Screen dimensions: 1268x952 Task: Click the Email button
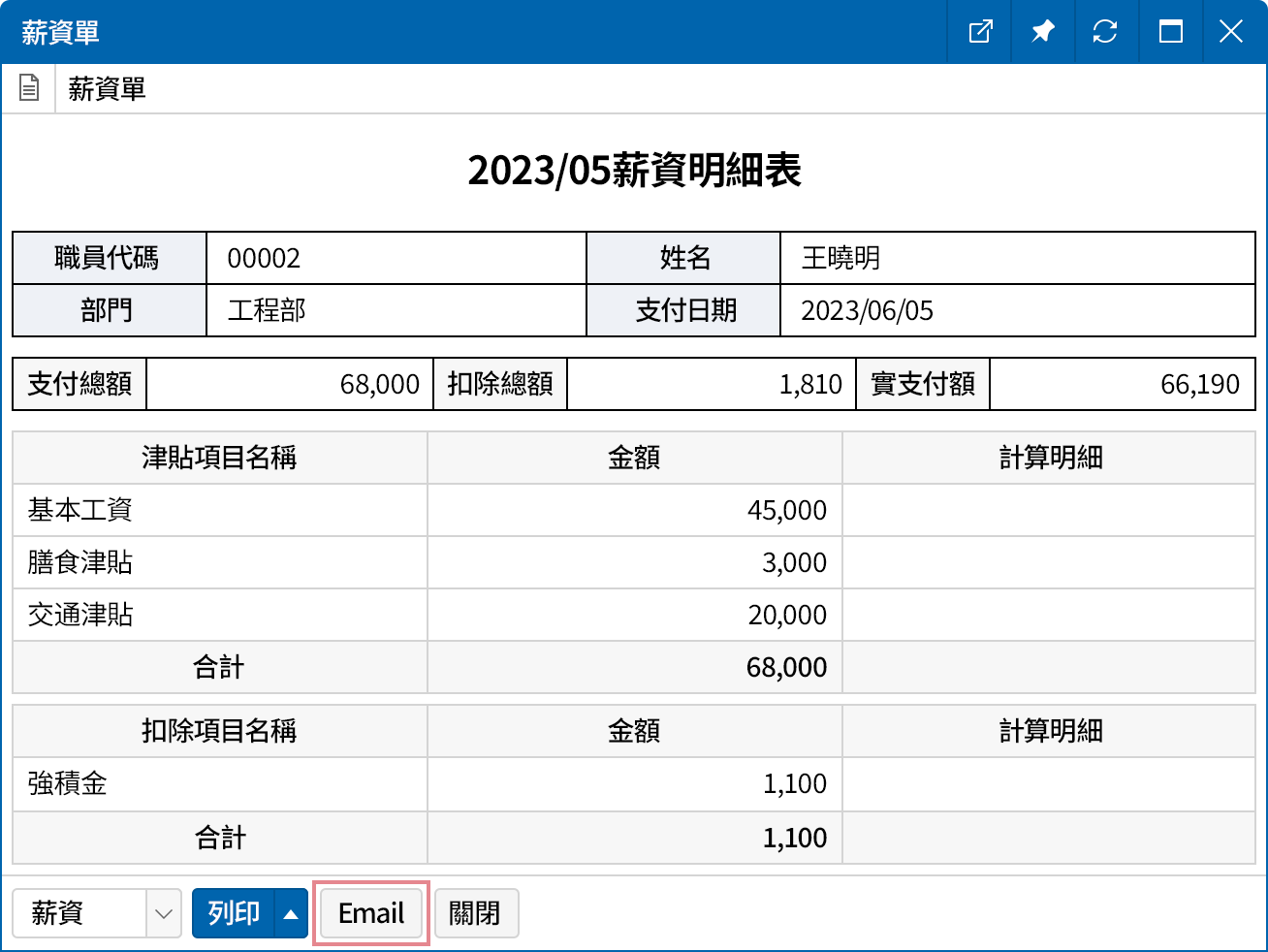click(371, 912)
